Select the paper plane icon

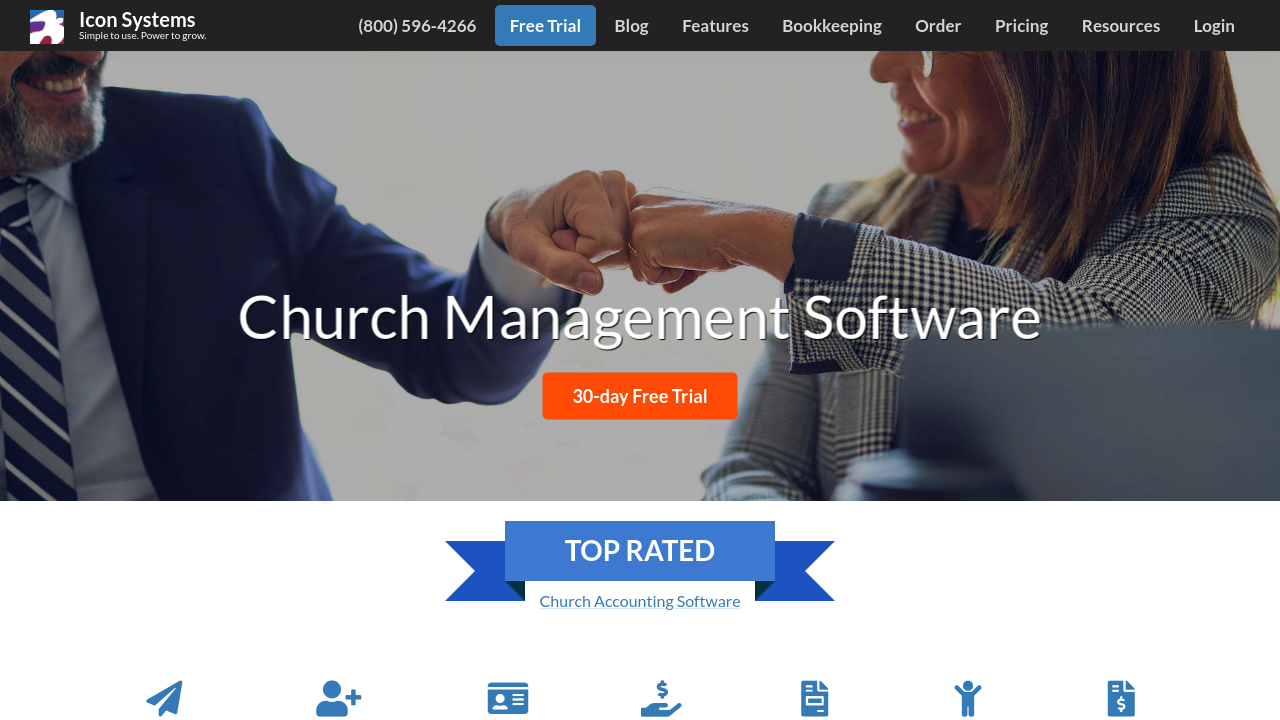164,698
